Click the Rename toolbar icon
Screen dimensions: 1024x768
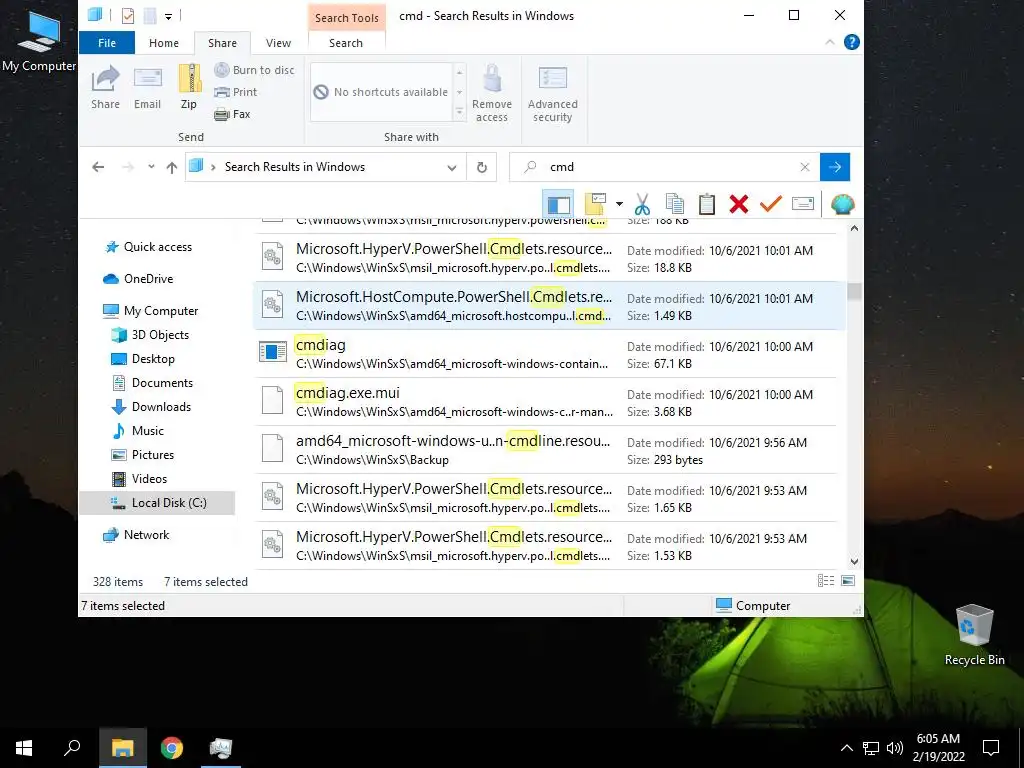[803, 204]
